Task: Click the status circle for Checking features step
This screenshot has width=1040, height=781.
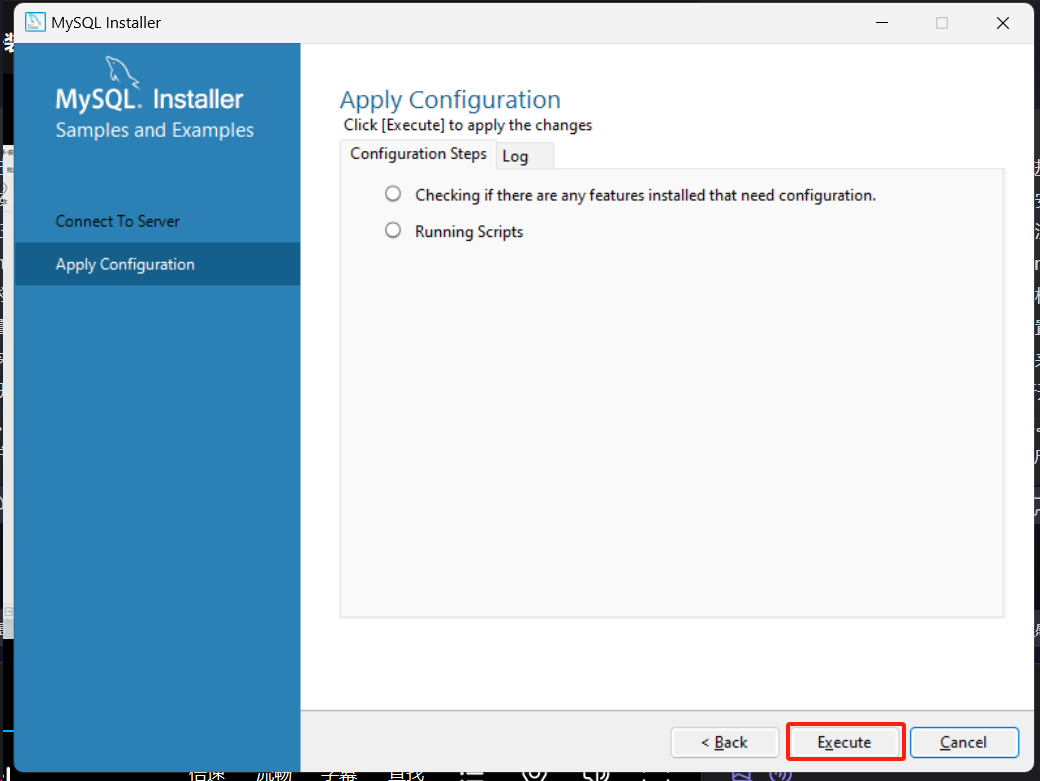Action: pyautogui.click(x=393, y=194)
